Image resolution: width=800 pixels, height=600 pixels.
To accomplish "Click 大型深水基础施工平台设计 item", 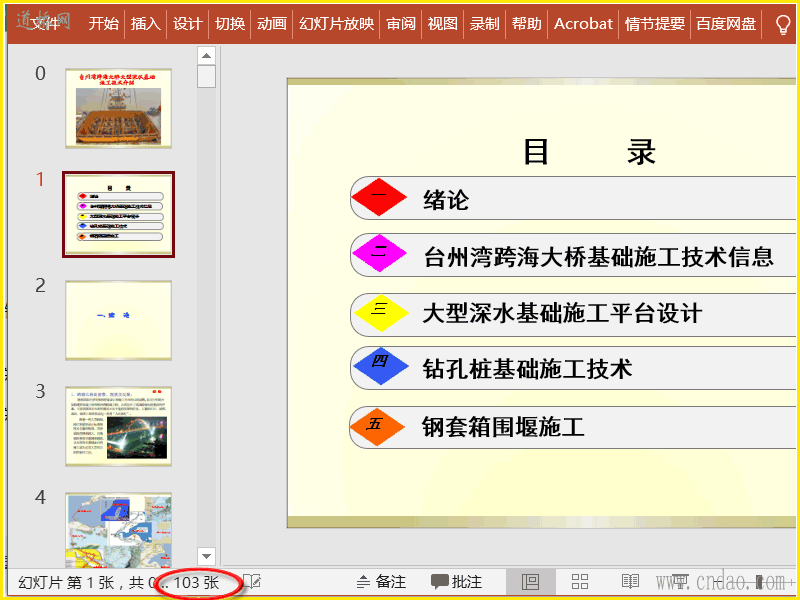I will pos(562,313).
